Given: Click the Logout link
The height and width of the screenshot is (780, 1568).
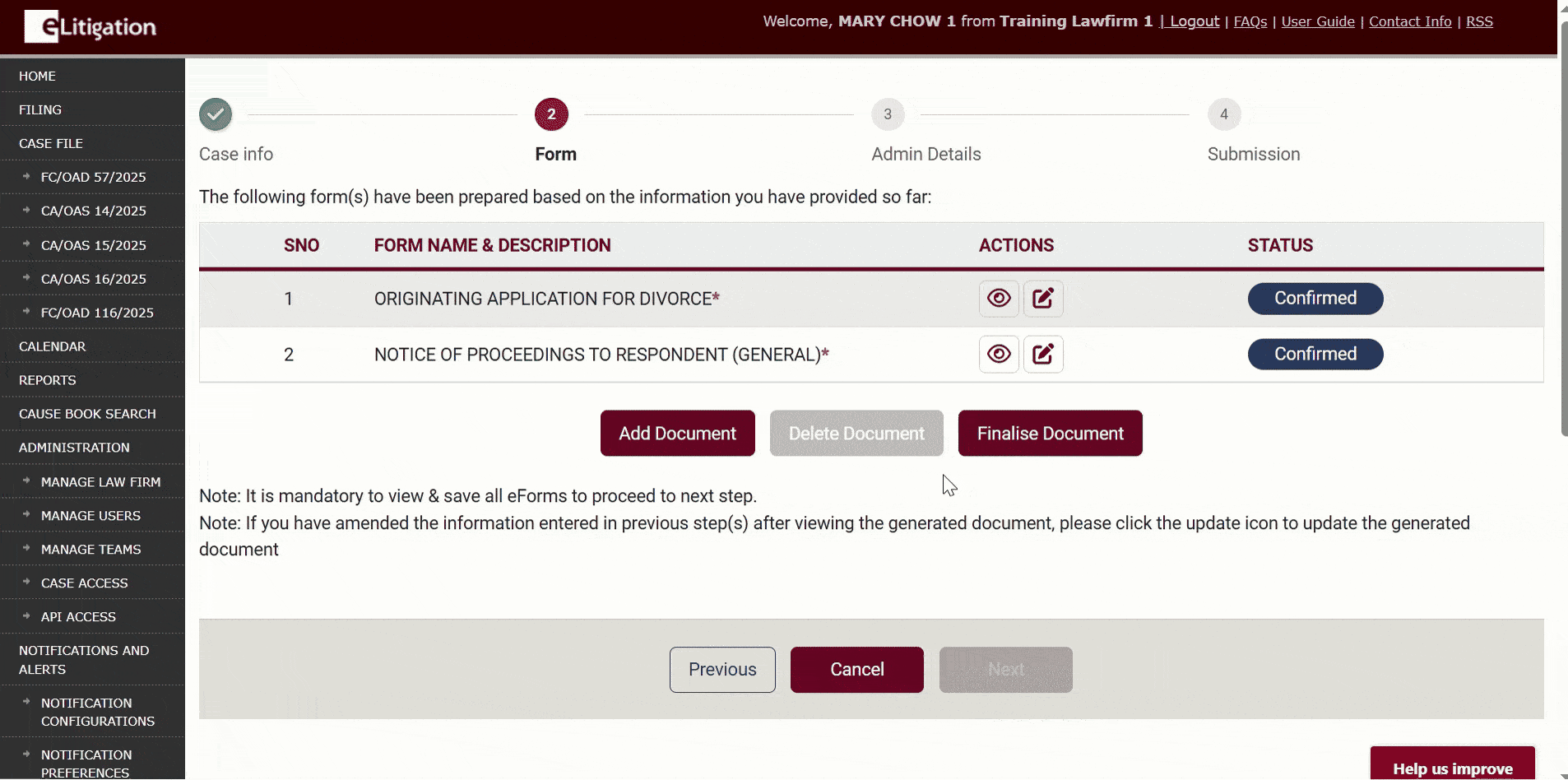Looking at the screenshot, I should coord(1194,21).
